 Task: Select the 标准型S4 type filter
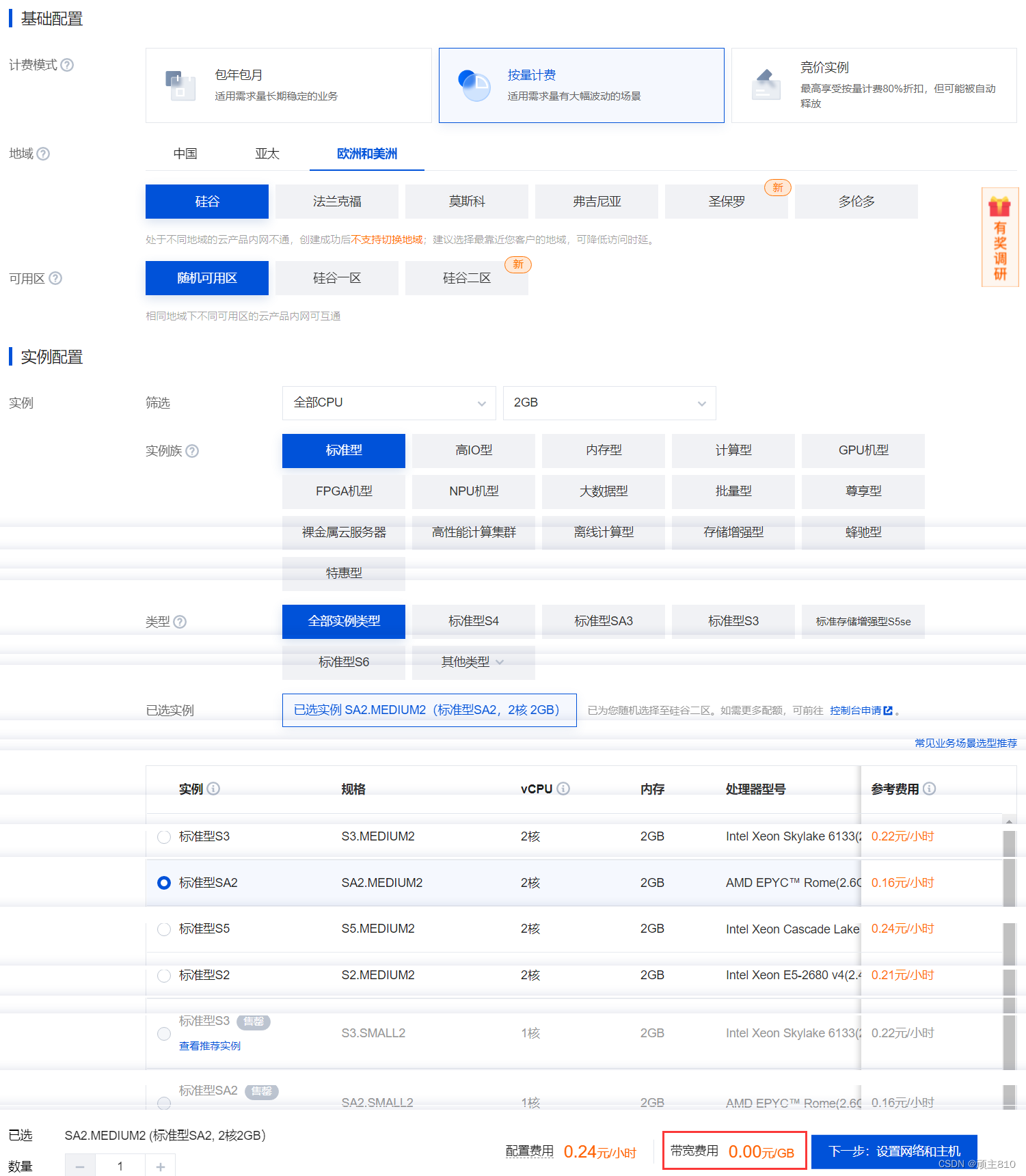point(474,622)
